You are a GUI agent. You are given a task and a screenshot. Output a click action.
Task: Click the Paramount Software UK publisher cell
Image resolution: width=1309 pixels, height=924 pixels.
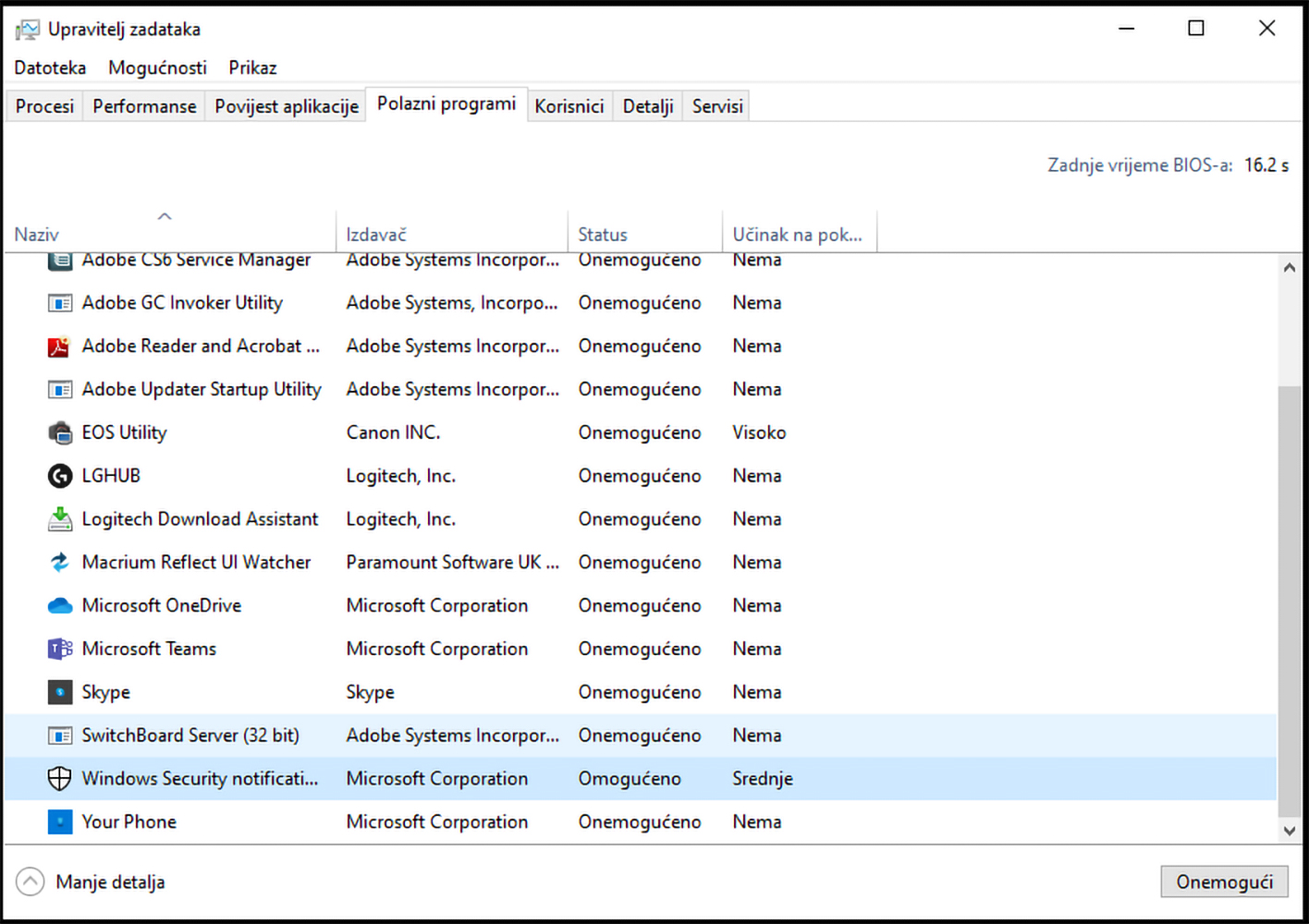tap(453, 562)
